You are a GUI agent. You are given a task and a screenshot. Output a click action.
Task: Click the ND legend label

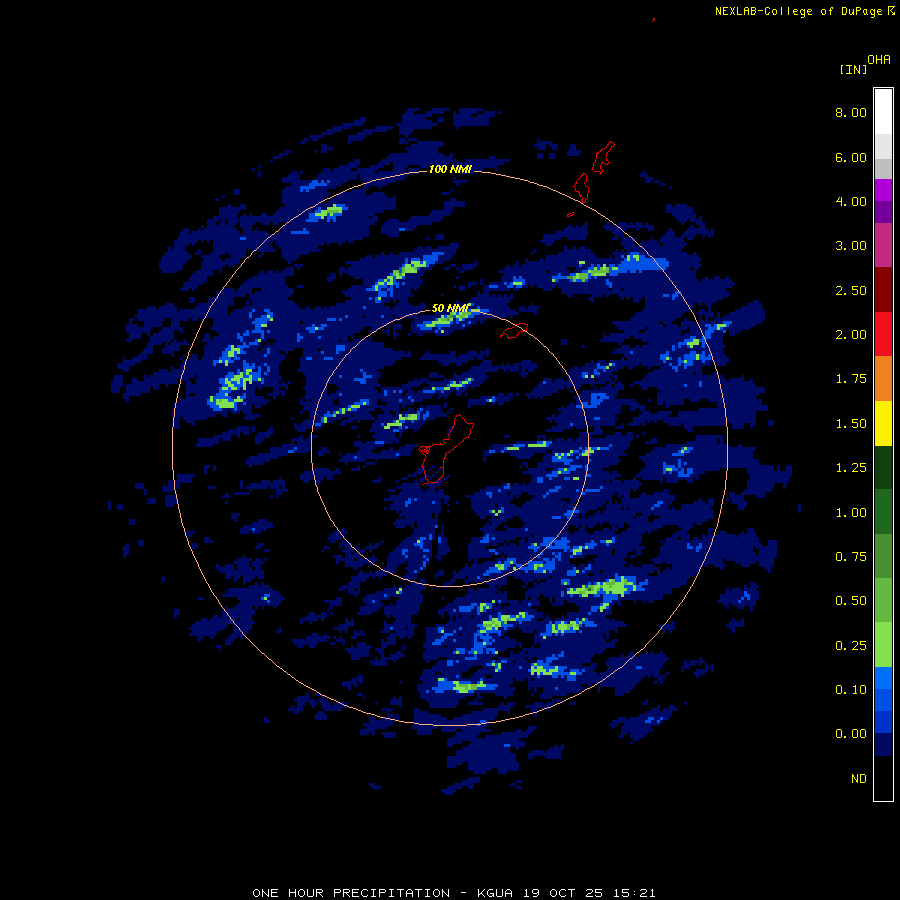coord(859,779)
